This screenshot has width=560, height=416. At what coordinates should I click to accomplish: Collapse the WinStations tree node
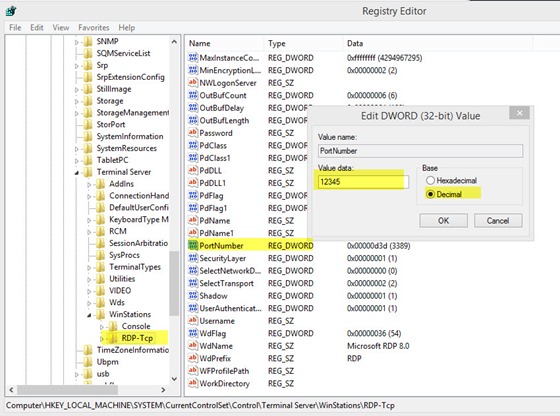(x=89, y=315)
